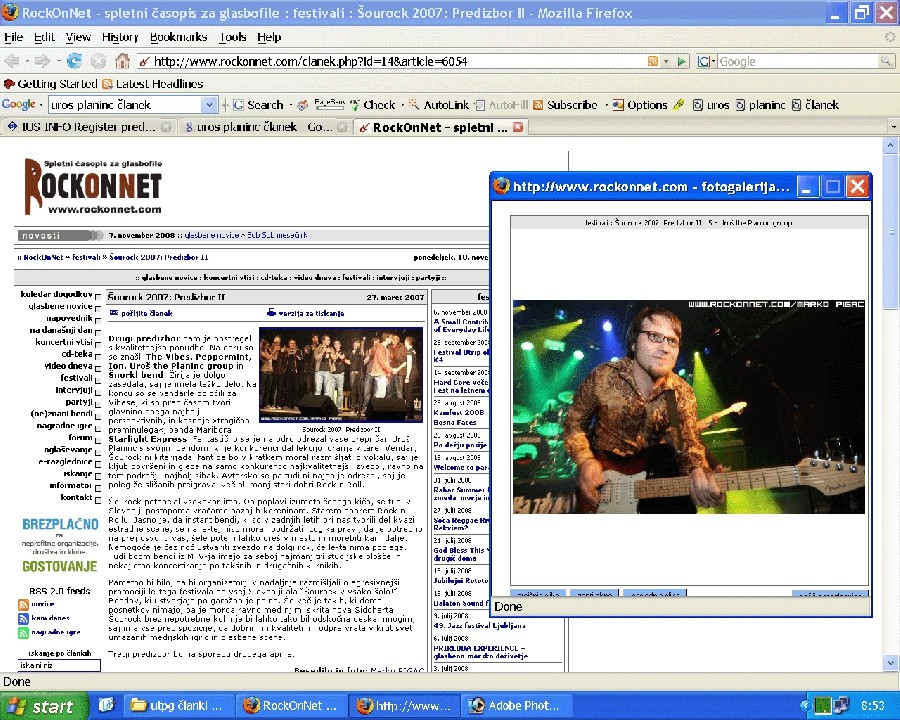Open the Getting Started bookmark
Screen dimensions: 900x720
pos(50,84)
